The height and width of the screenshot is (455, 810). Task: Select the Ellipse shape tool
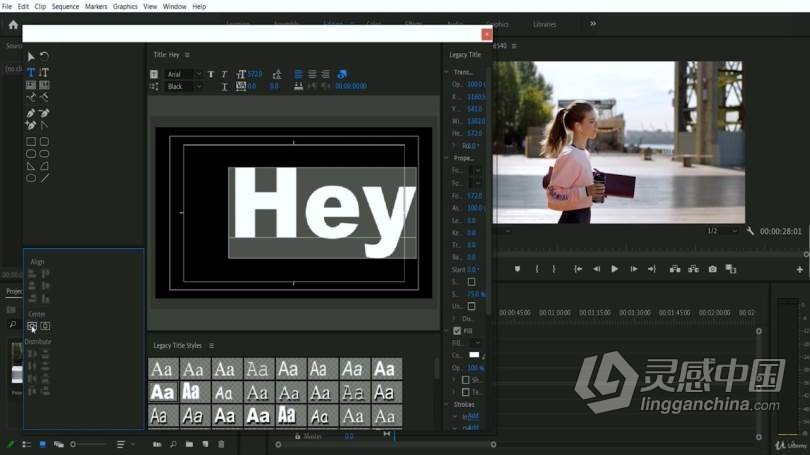pos(31,178)
